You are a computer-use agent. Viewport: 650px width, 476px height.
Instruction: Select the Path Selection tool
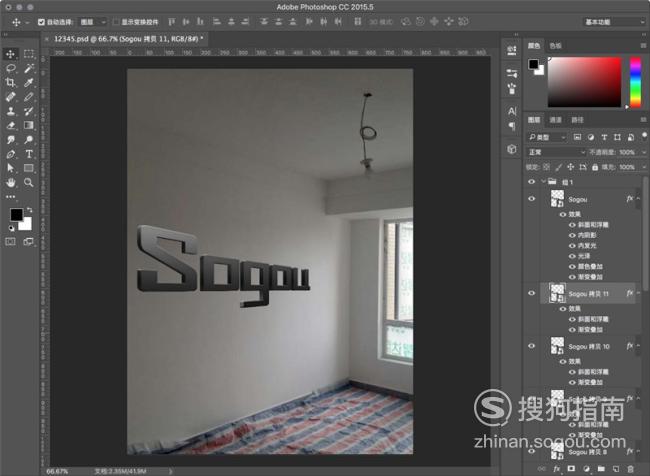click(10, 168)
